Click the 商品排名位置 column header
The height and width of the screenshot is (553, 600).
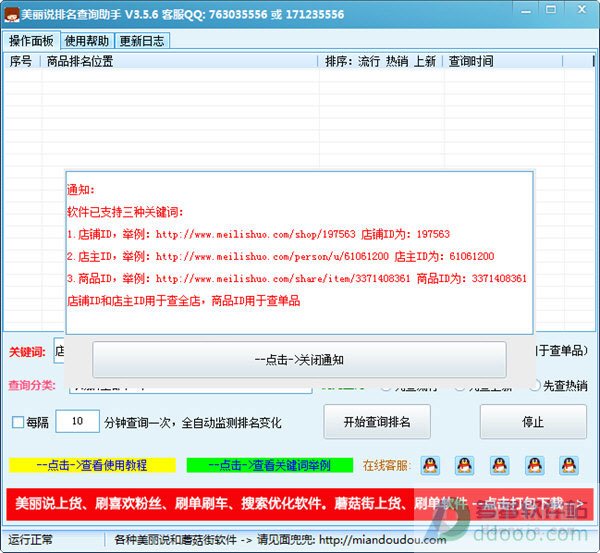(179, 61)
